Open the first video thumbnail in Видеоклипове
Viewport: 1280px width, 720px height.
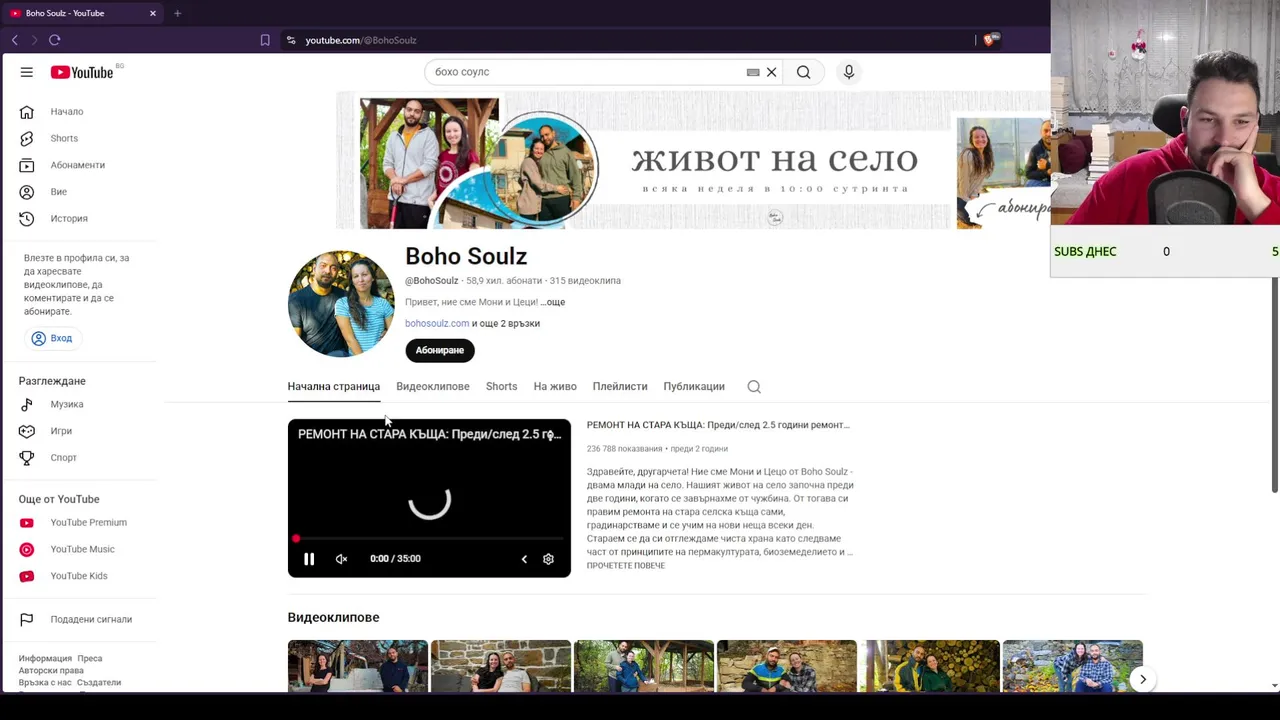click(357, 666)
